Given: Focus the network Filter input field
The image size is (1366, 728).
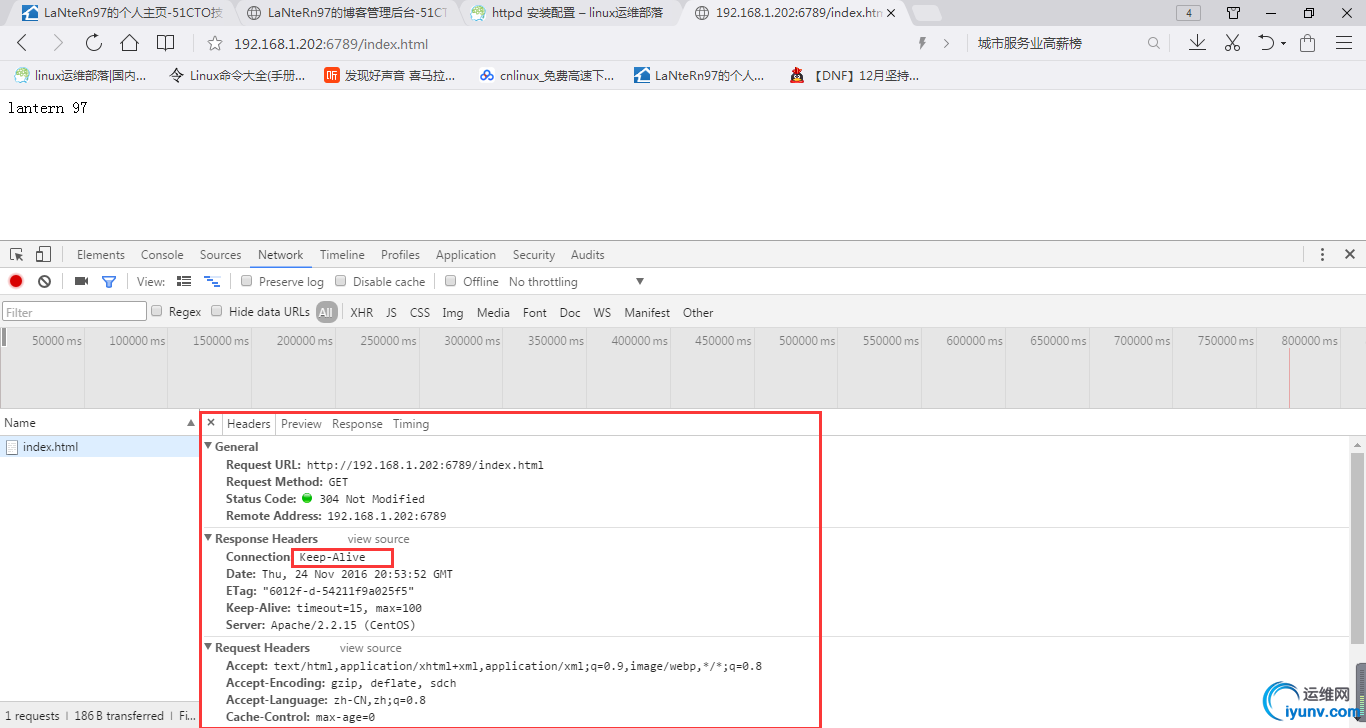Looking at the screenshot, I should click(75, 312).
